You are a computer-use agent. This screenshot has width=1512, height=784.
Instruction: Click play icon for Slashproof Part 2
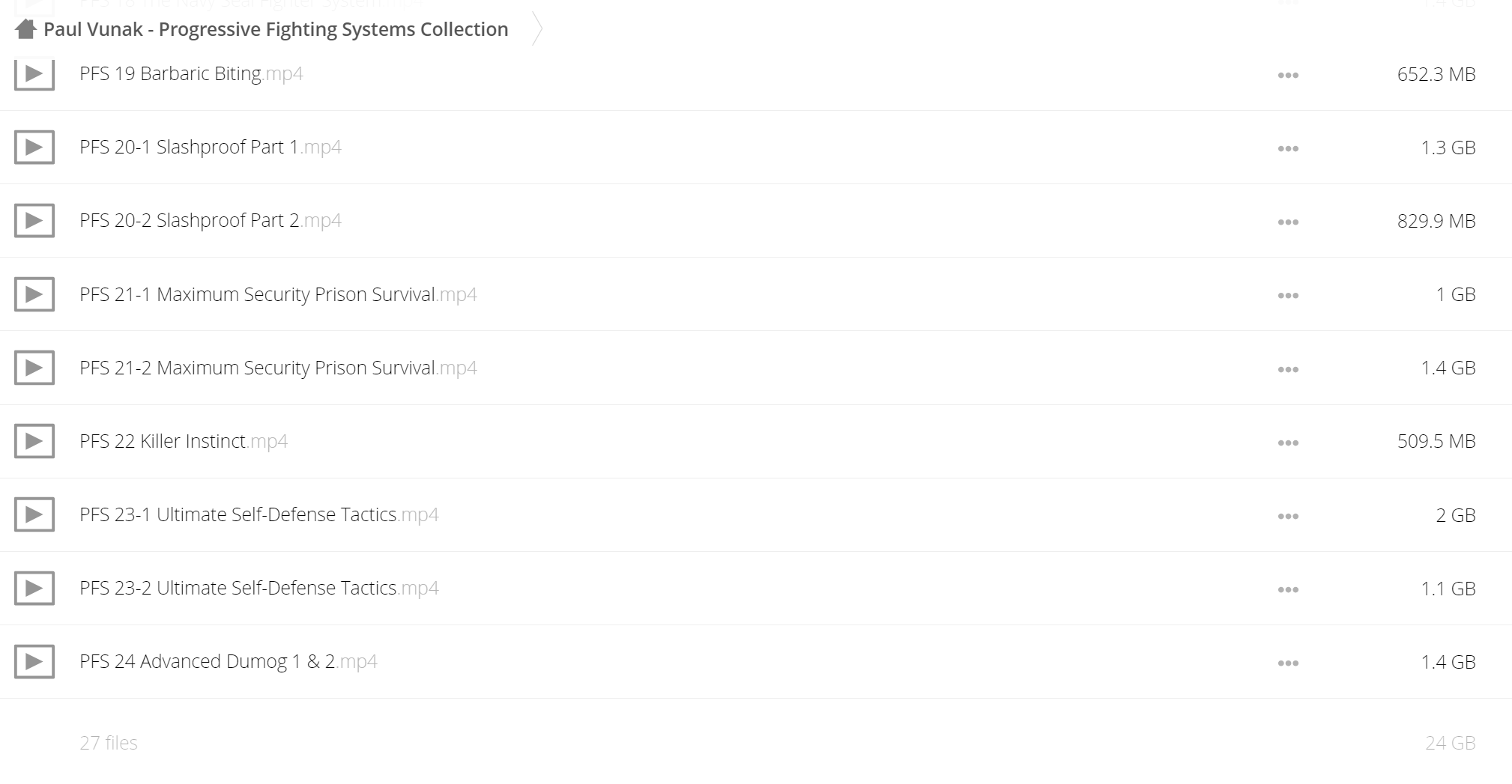[34, 221]
